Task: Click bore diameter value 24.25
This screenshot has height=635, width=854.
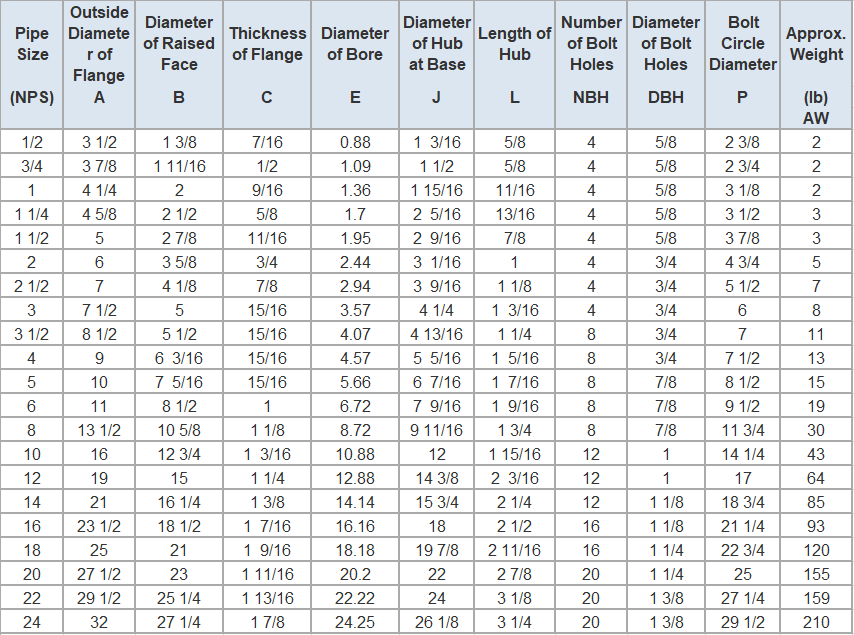Action: coord(355,621)
